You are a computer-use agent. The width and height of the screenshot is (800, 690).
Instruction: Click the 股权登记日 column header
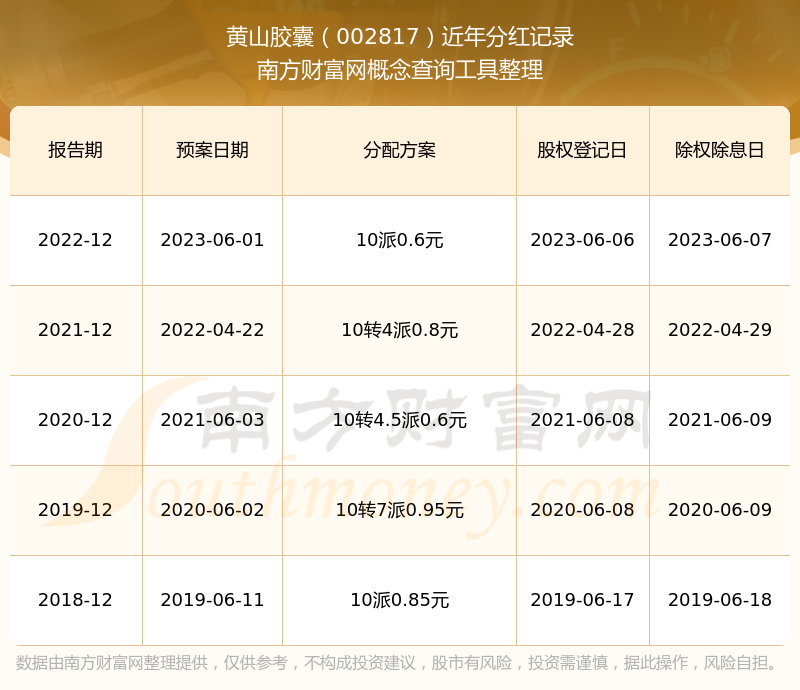[583, 150]
